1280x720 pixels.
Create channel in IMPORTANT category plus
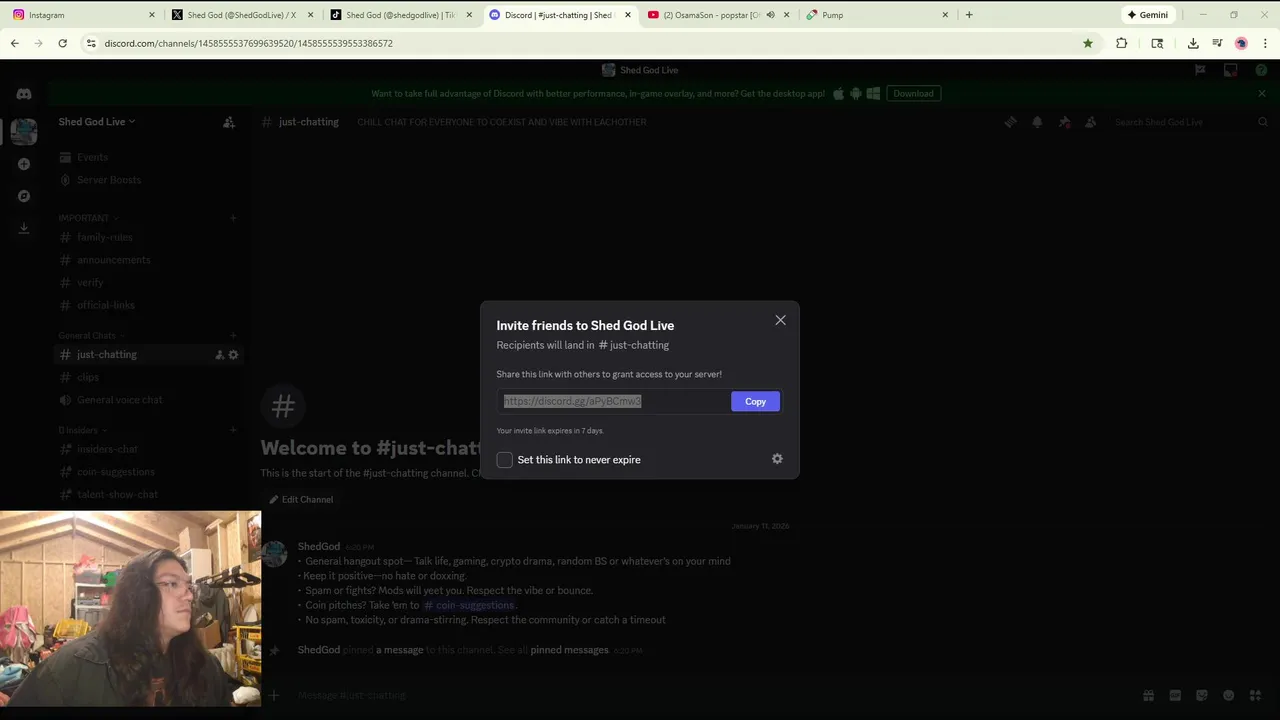click(233, 218)
